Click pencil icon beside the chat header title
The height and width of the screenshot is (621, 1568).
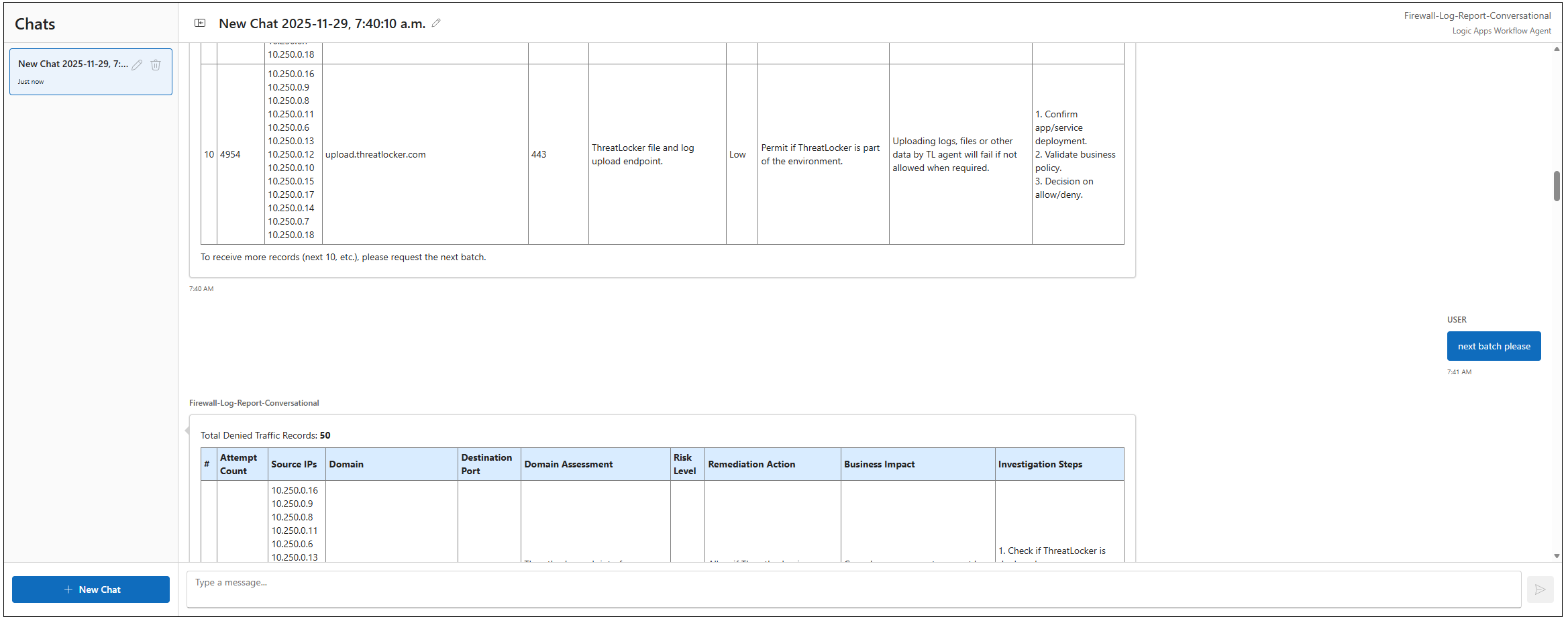click(436, 23)
